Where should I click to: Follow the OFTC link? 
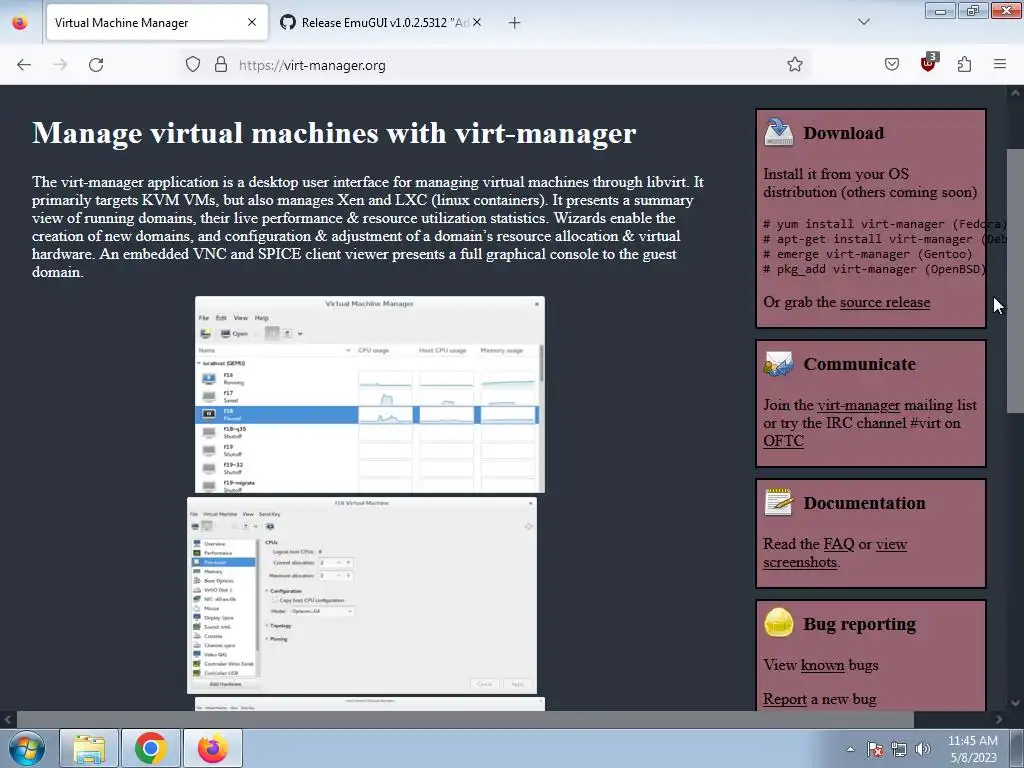[783, 441]
